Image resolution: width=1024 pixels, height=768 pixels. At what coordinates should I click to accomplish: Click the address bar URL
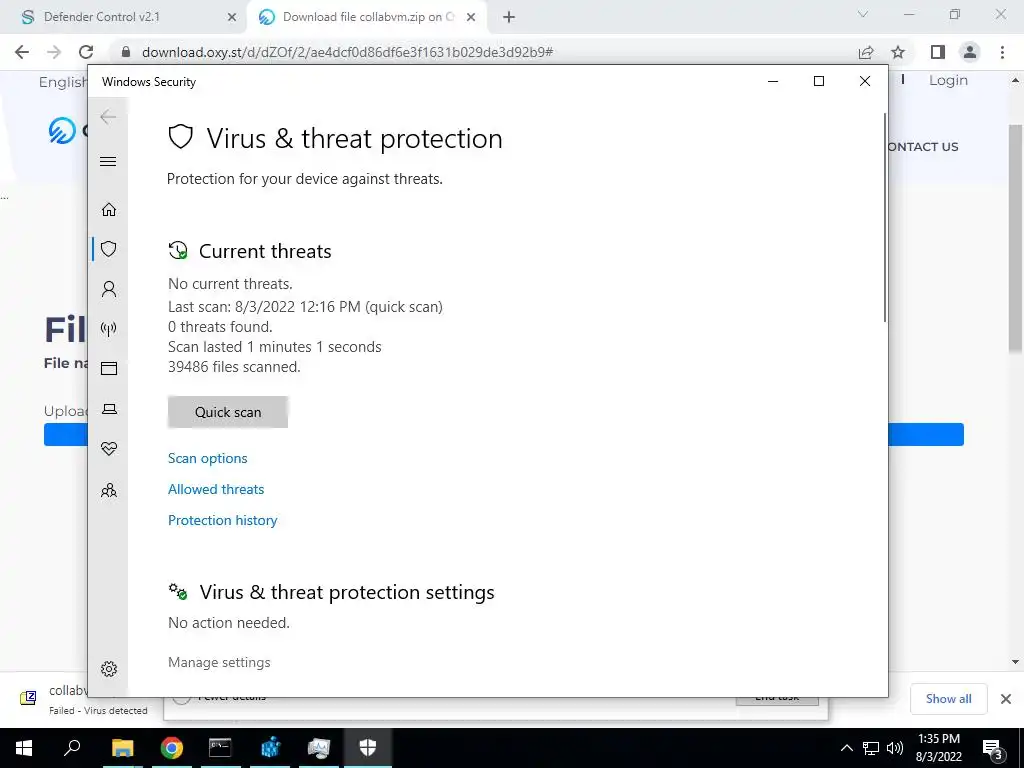(x=347, y=52)
